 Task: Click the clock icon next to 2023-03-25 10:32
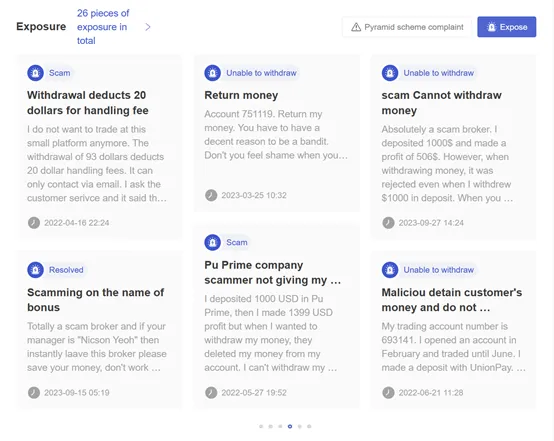211,195
